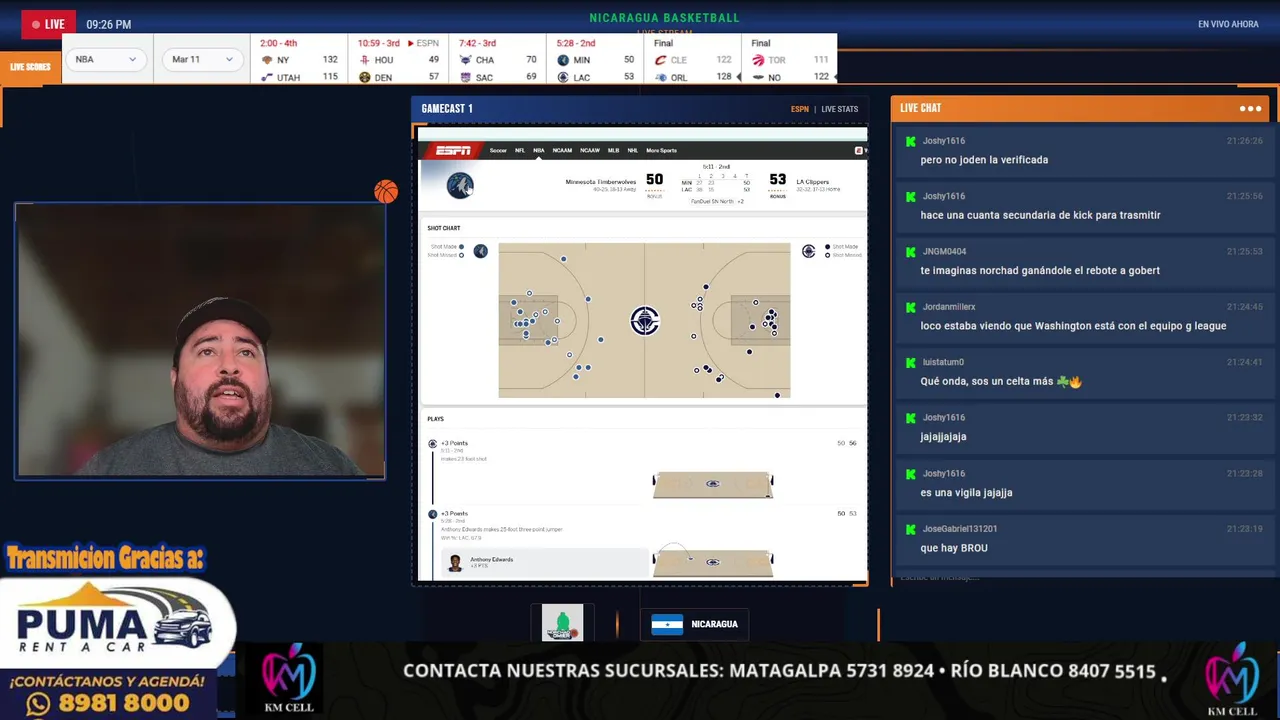This screenshot has width=1280, height=720.
Task: Click Anthony Edwards headshot thumbnail
Action: pyautogui.click(x=455, y=563)
